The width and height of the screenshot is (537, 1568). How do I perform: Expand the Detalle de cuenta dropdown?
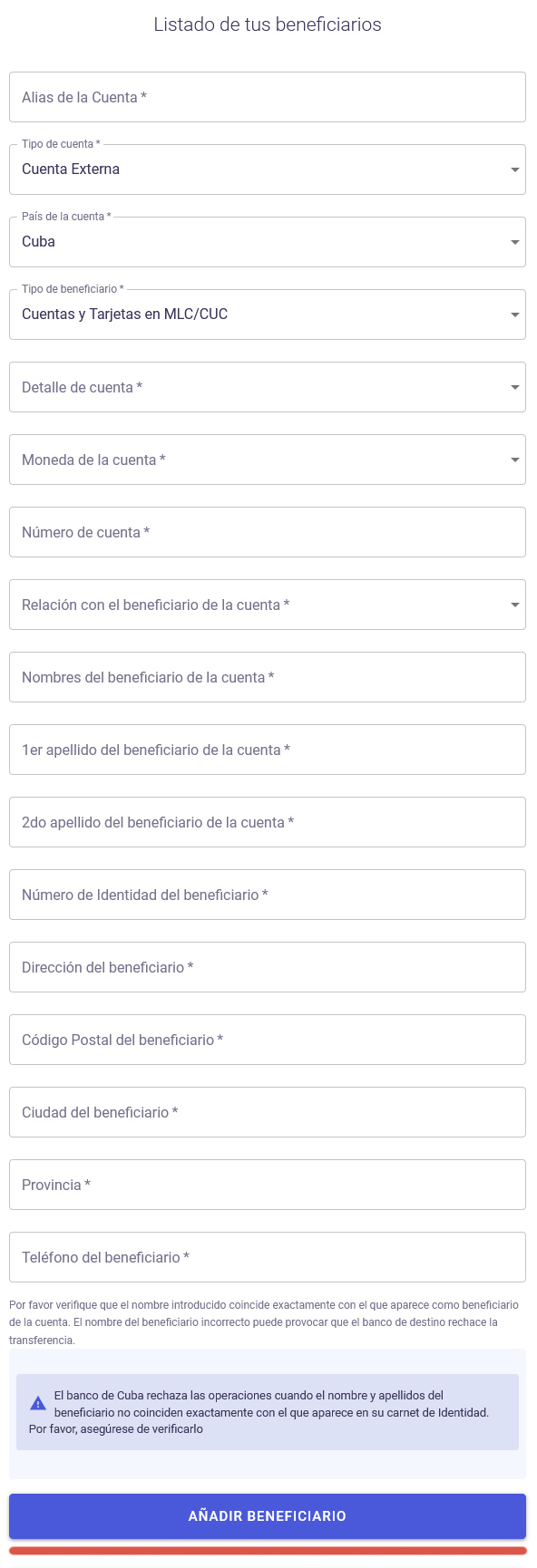268,387
